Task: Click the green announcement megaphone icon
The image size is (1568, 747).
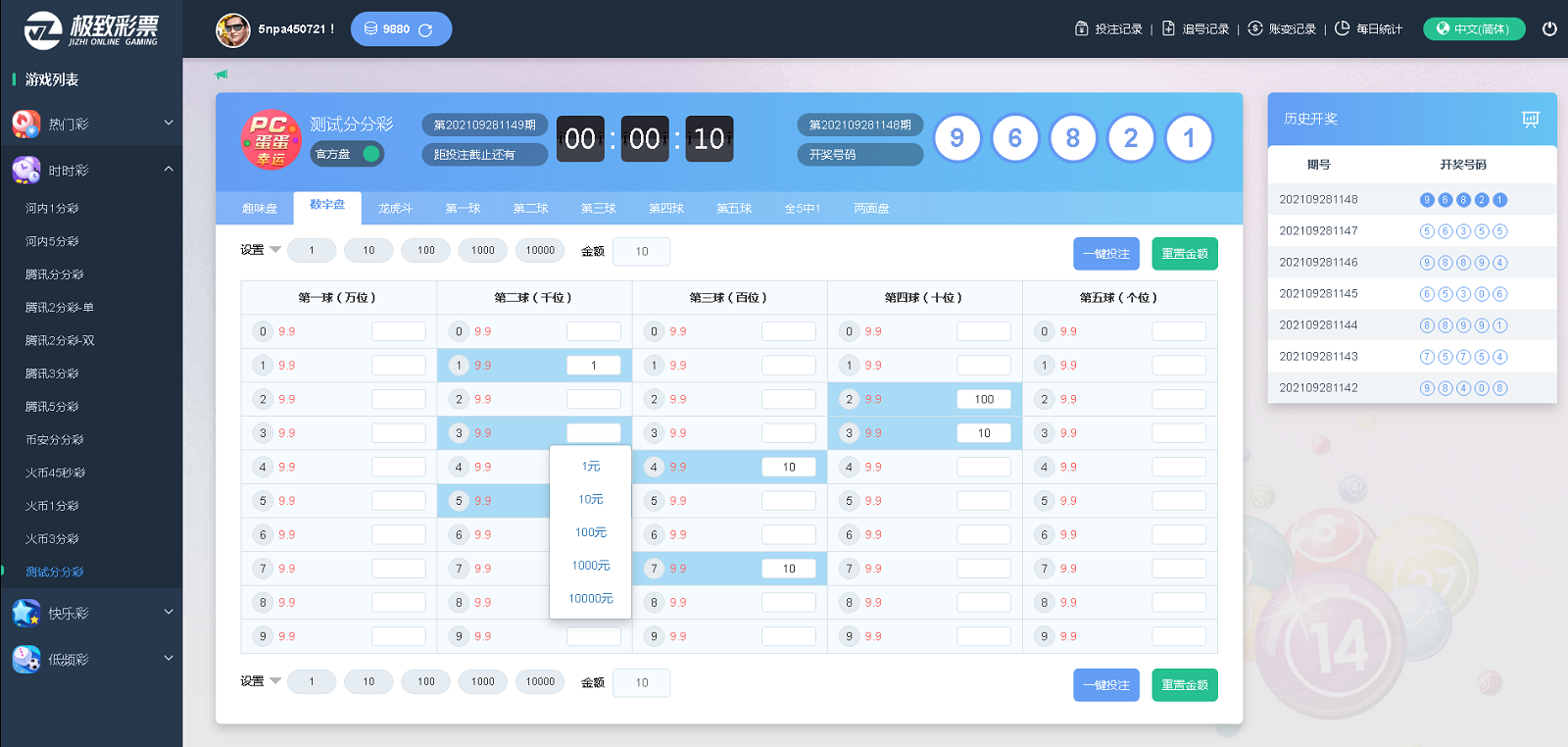Action: click(221, 75)
